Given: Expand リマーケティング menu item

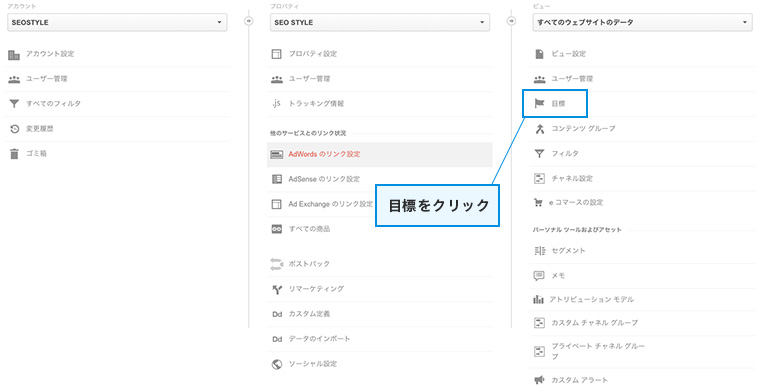Looking at the screenshot, I should point(316,289).
